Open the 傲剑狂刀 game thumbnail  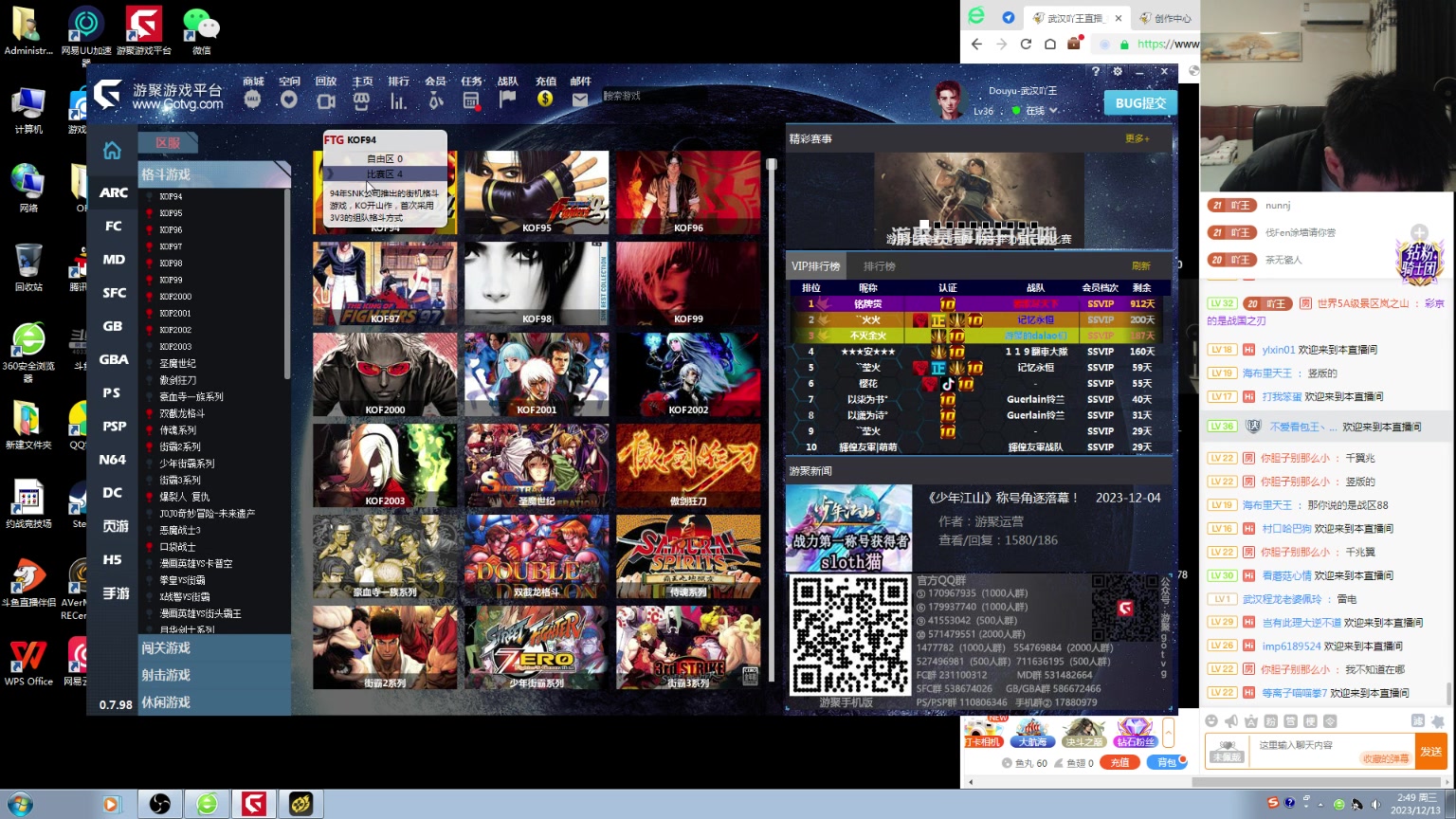point(688,465)
